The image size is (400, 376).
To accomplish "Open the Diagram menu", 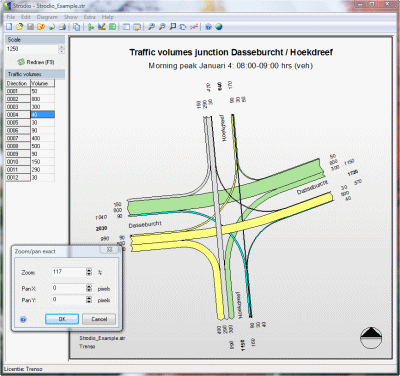I will (47, 17).
